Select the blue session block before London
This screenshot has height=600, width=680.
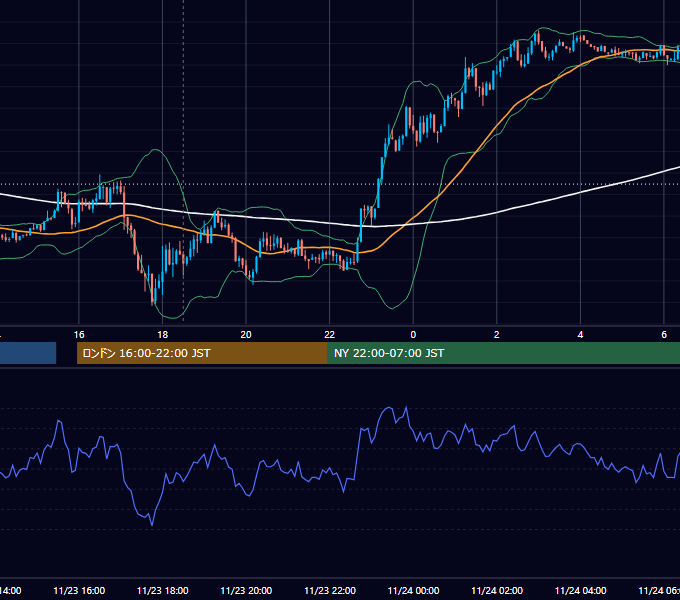pyautogui.click(x=28, y=353)
